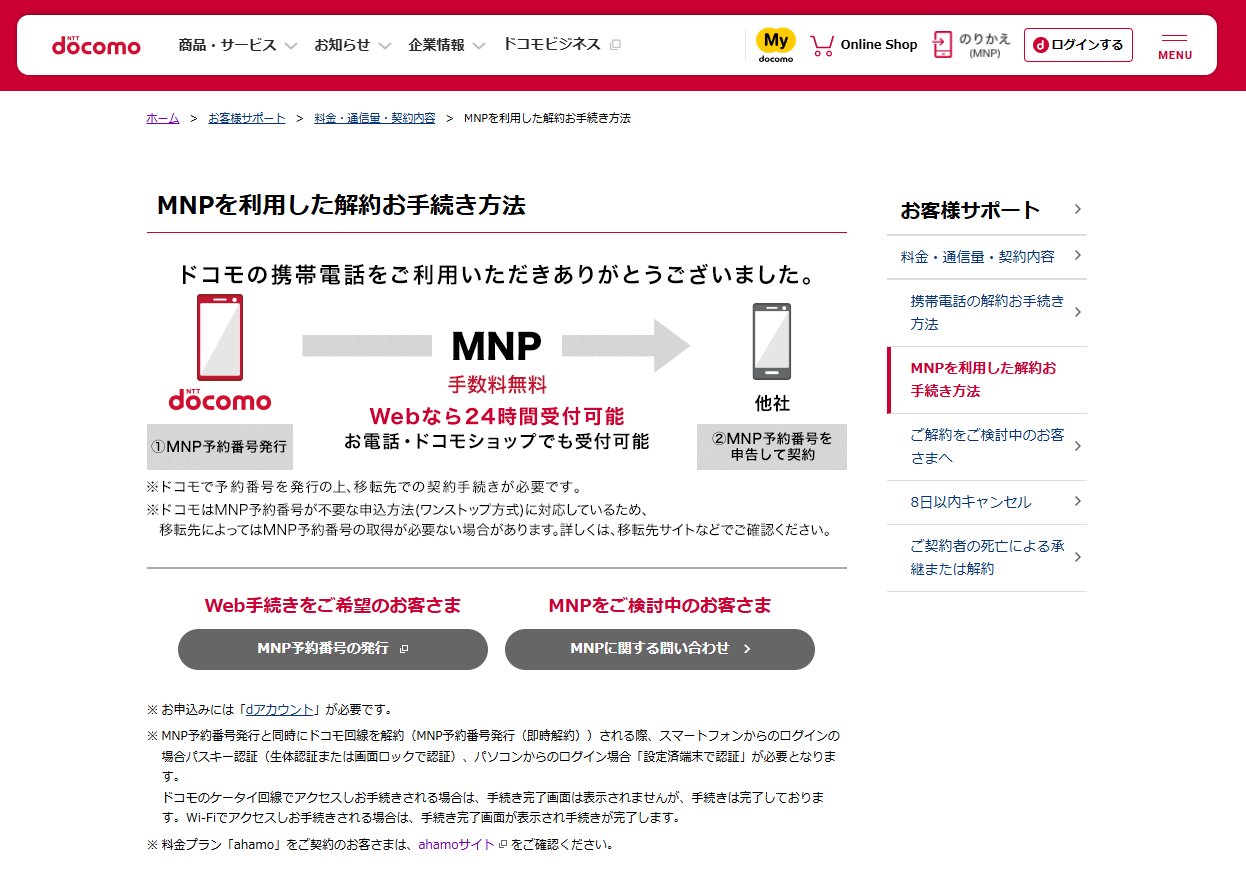This screenshot has height=874, width=1246.
Task: Click the 手数料無料 red text
Action: point(497,385)
